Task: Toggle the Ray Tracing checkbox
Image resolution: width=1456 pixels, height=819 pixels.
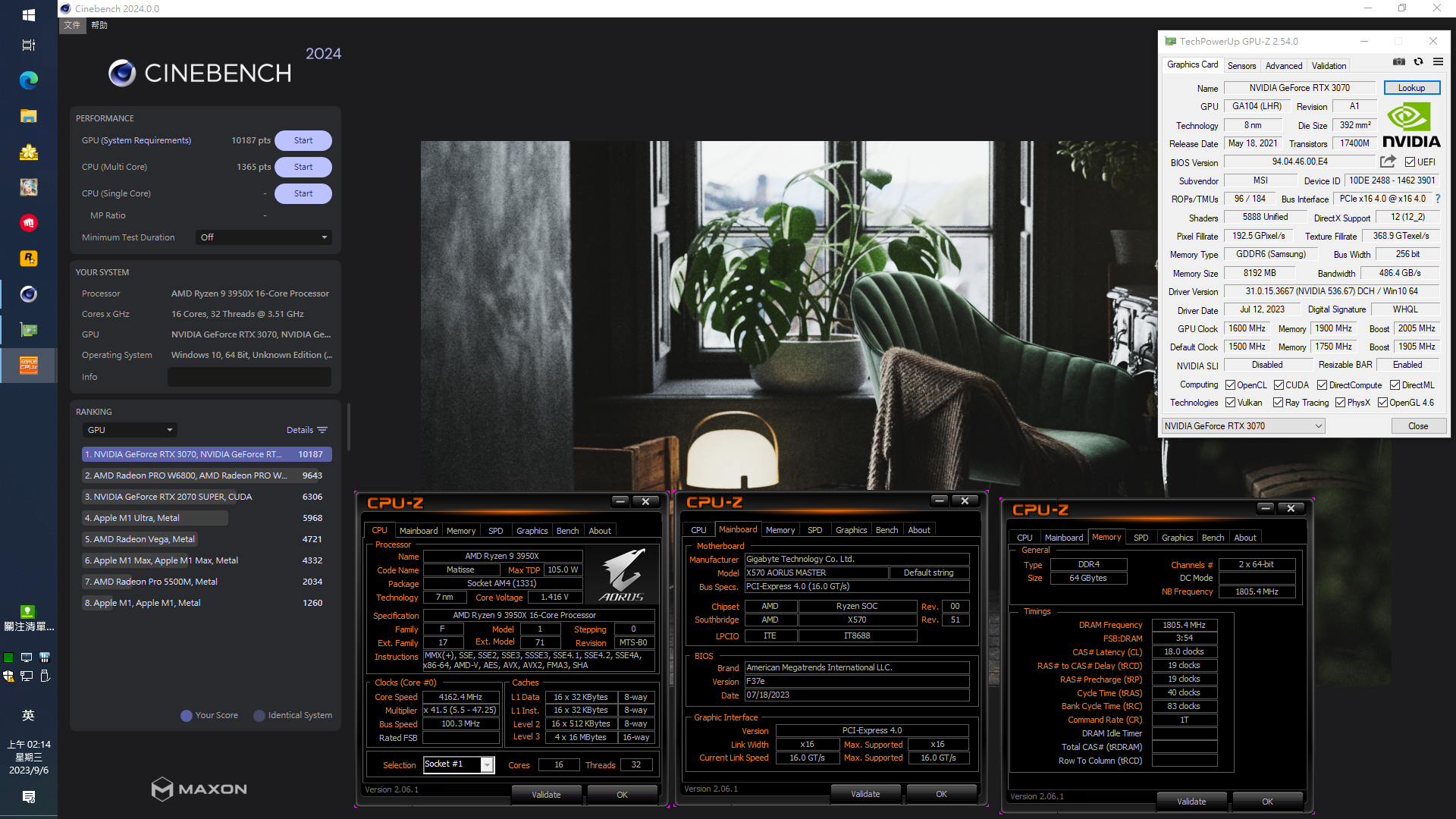Action: click(x=1278, y=403)
